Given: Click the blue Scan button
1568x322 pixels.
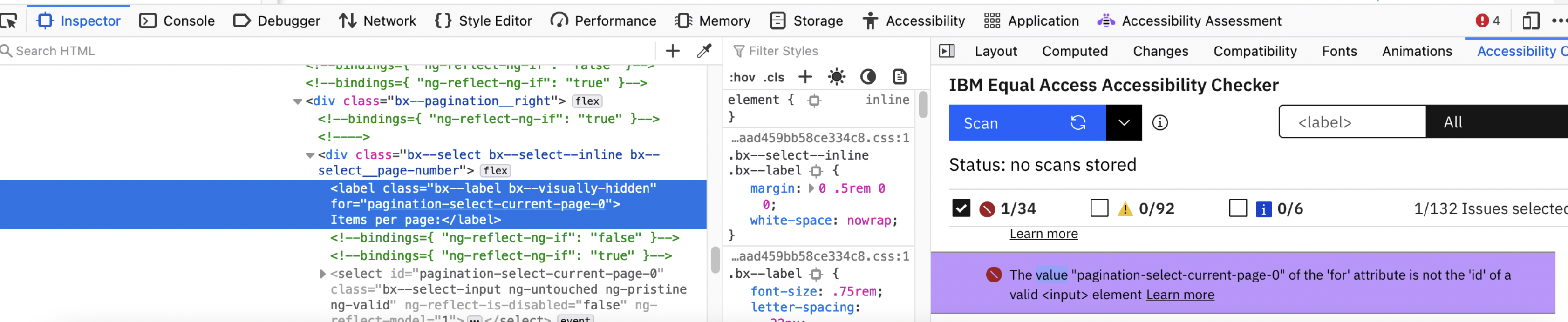Looking at the screenshot, I should tap(1027, 123).
